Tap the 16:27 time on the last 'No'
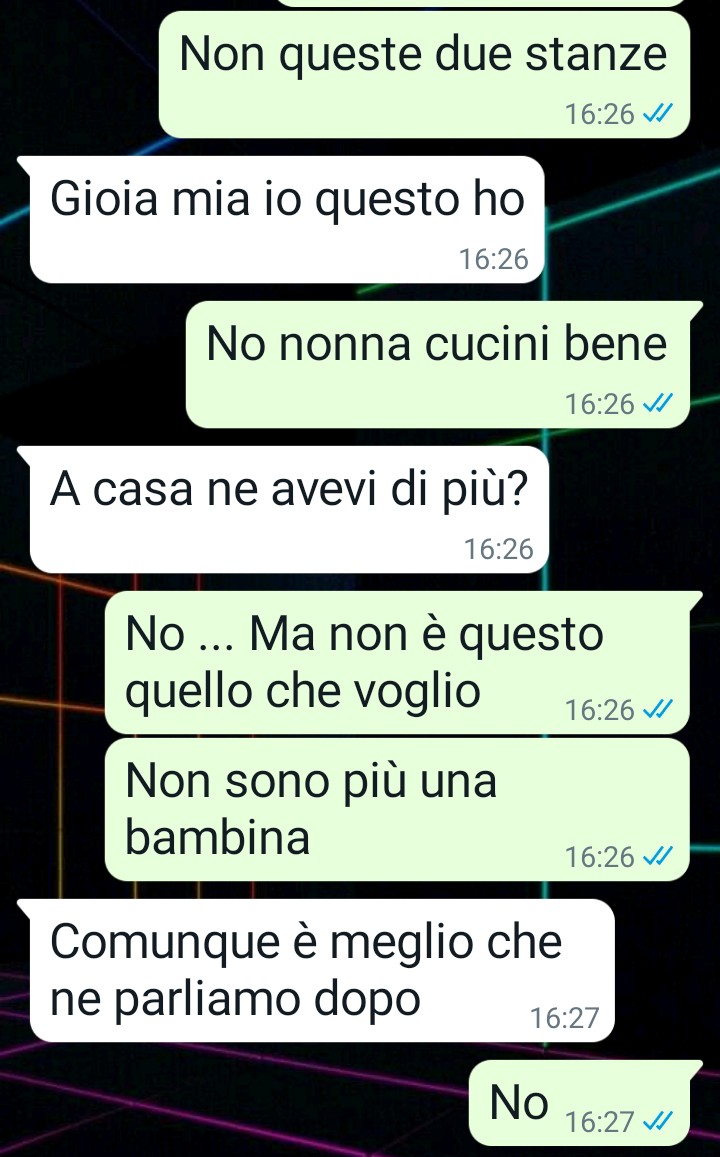 (599, 1122)
